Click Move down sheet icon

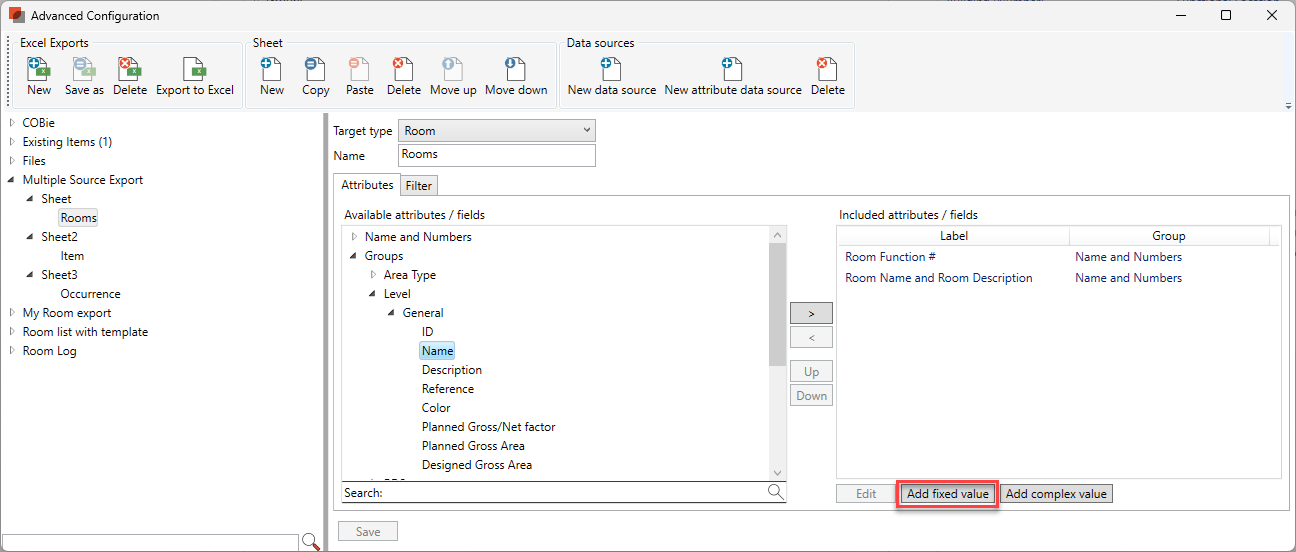[516, 76]
